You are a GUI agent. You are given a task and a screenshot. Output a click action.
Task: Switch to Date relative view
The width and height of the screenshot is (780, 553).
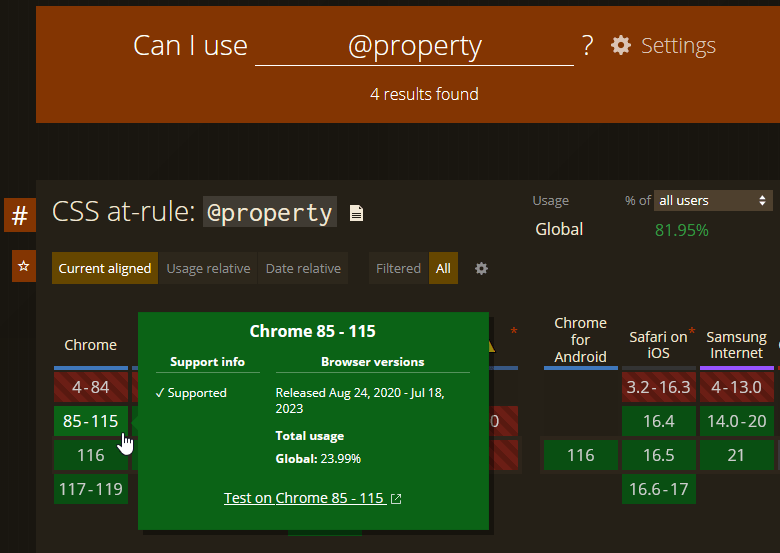pos(303,268)
